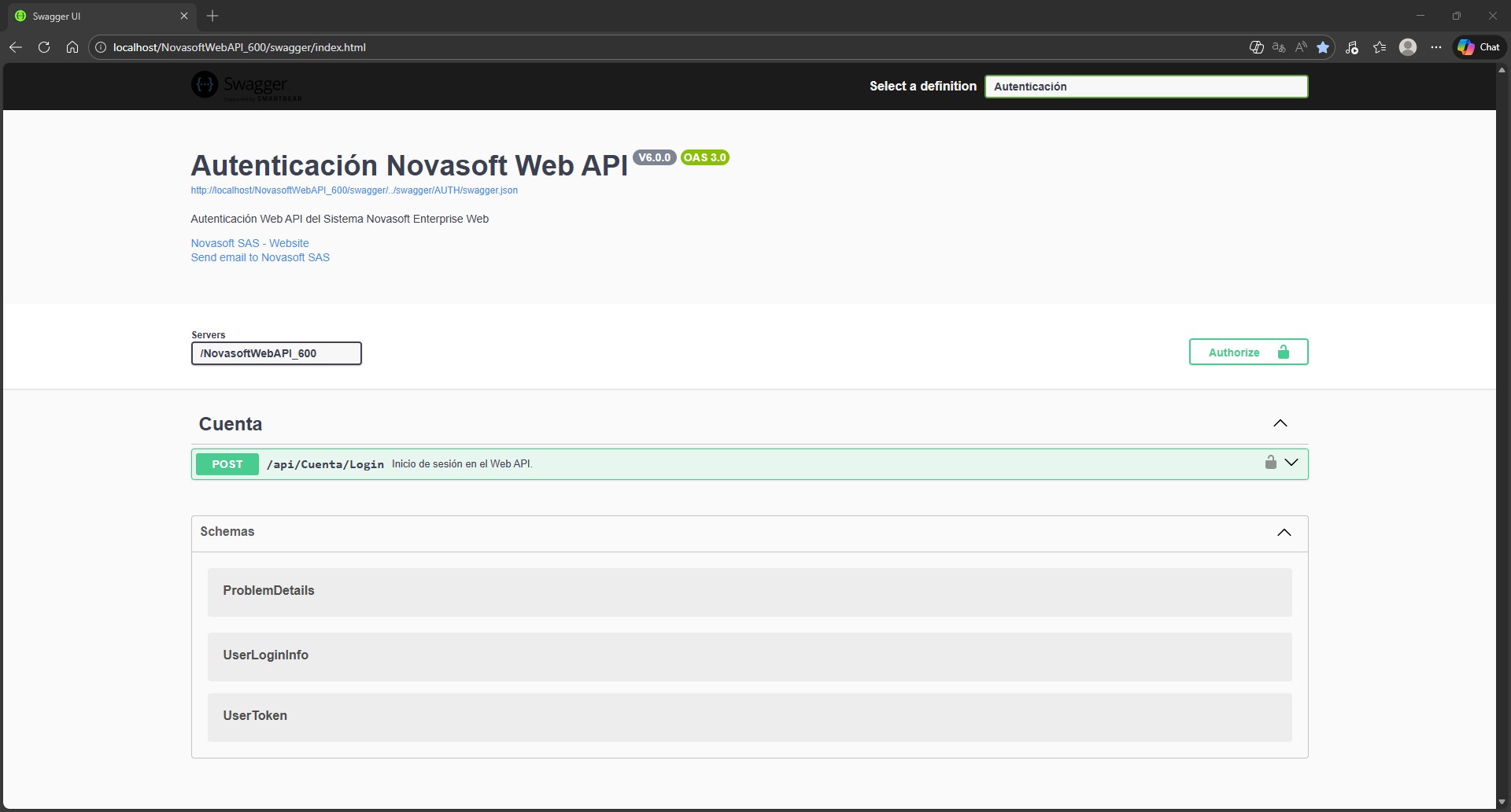Image resolution: width=1511 pixels, height=812 pixels.
Task: Click the 'Inicio de sesión en el Web API.' description
Action: pos(462,464)
